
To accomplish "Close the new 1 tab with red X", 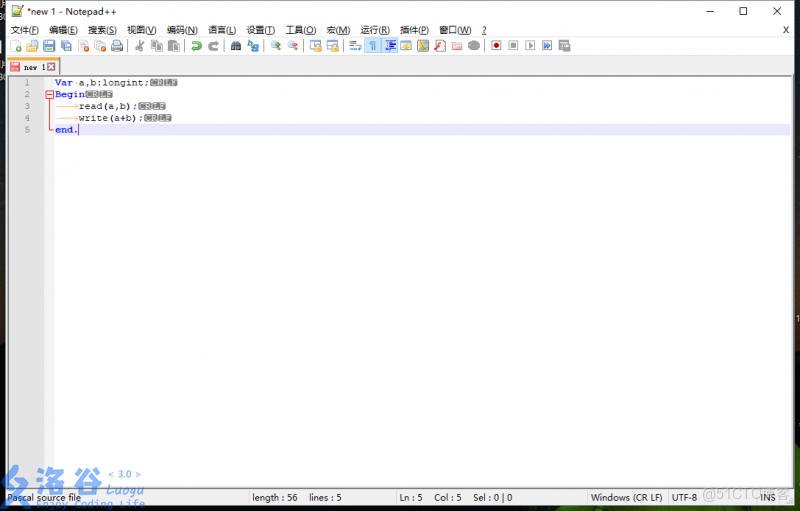I will pyautogui.click(x=52, y=67).
